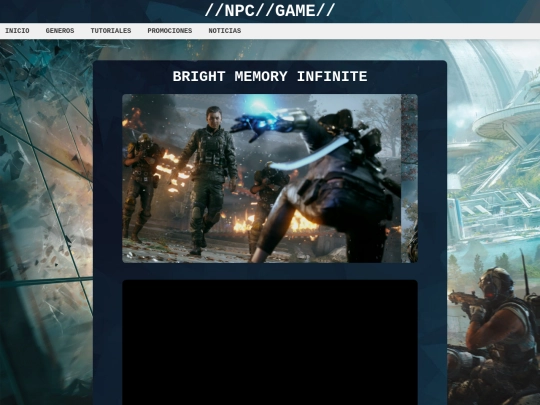Open the PROMOCIONES page
The image size is (540, 405).
click(x=170, y=31)
